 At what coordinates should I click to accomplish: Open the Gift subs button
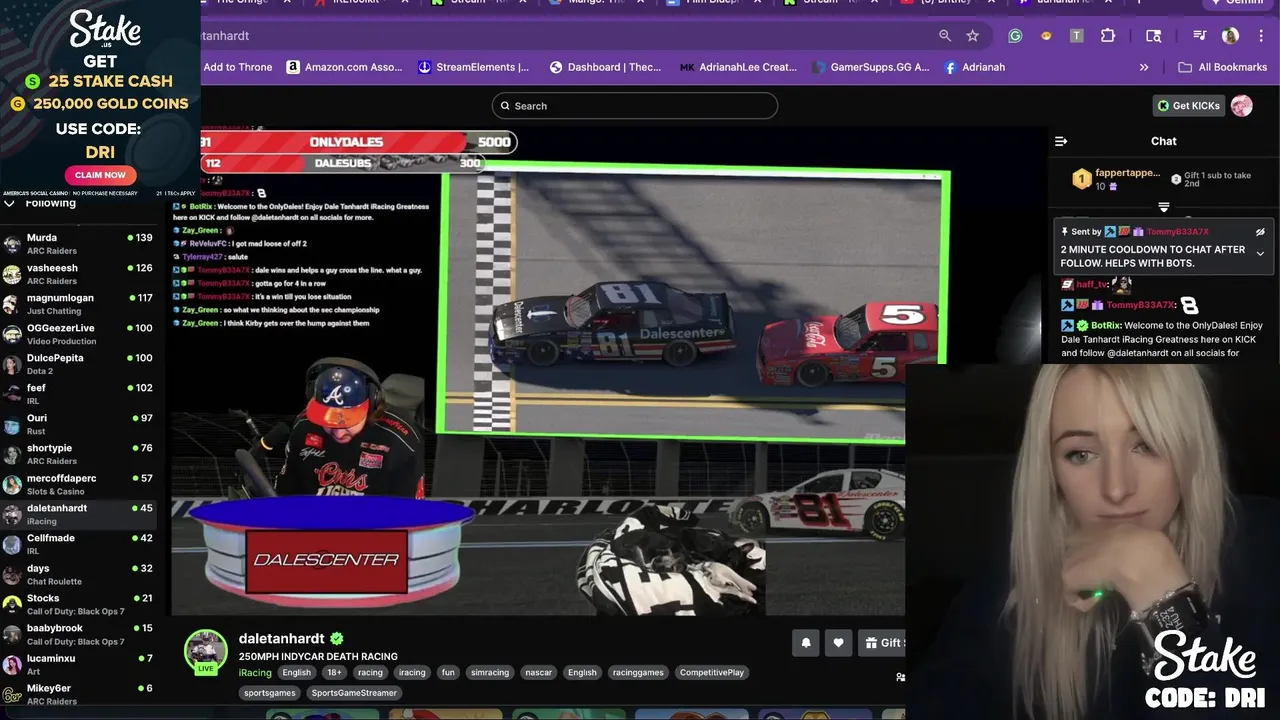click(884, 643)
